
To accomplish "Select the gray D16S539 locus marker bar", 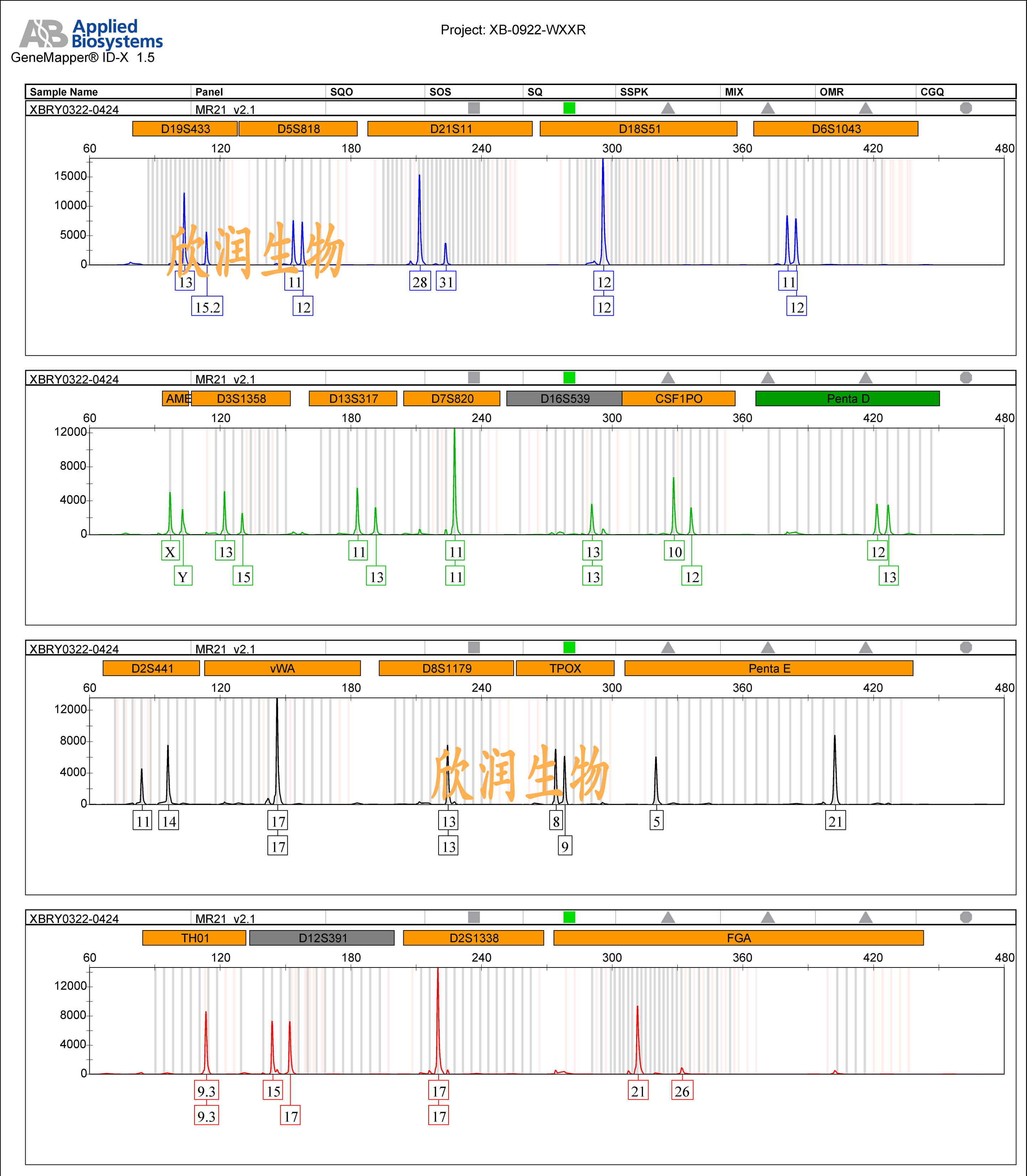I will pyautogui.click(x=565, y=399).
